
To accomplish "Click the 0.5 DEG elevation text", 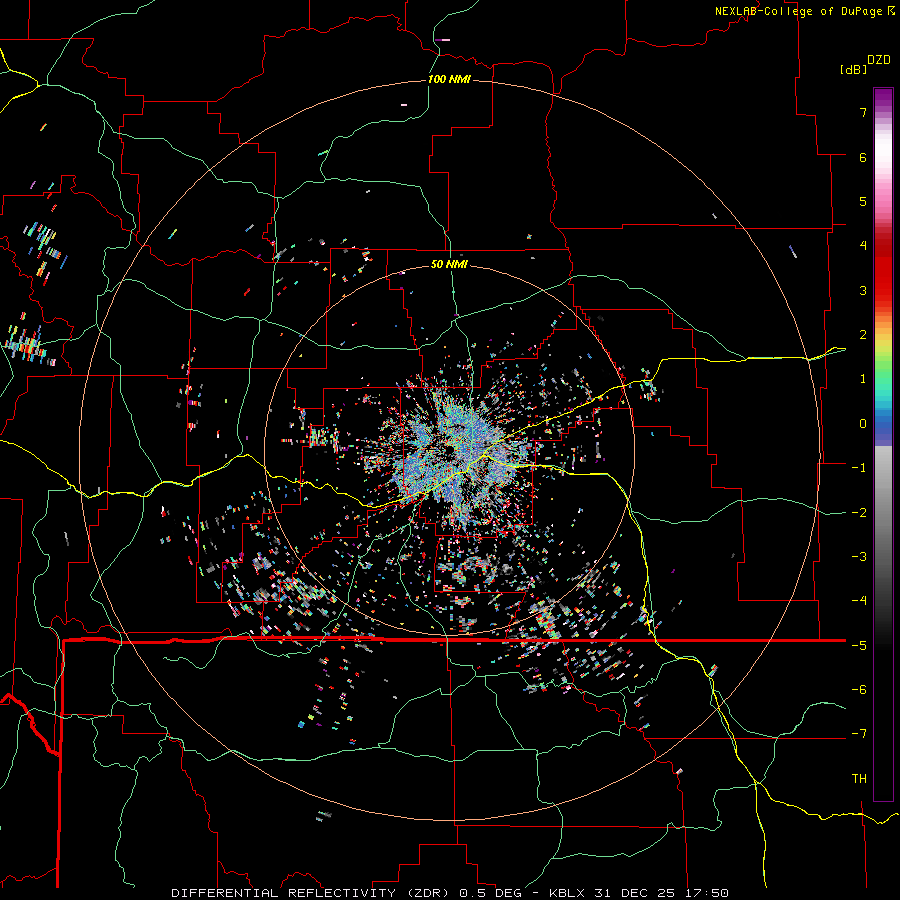I will [490, 893].
